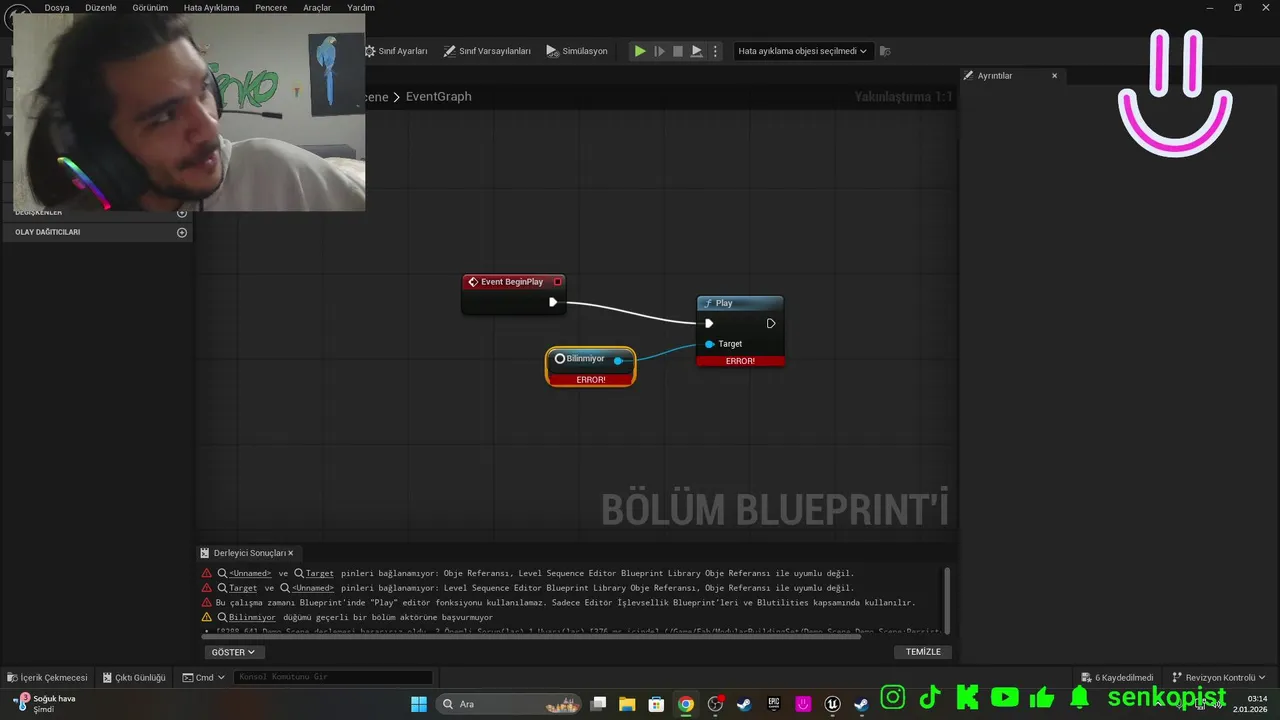Image resolution: width=1280 pixels, height=720 pixels.
Task: Click the weather widget Soğuk hava
Action: (45, 703)
